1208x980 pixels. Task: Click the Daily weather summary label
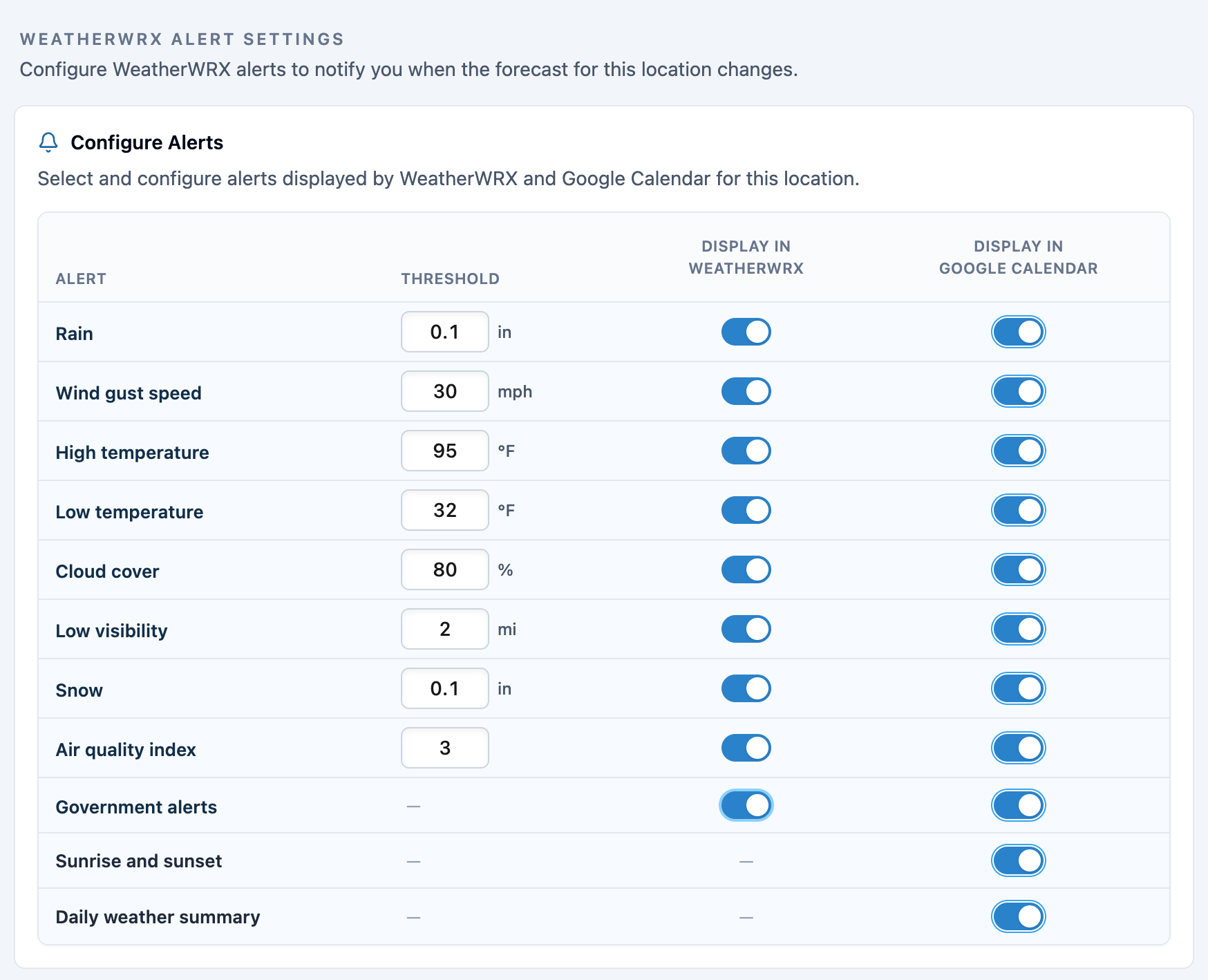[158, 917]
